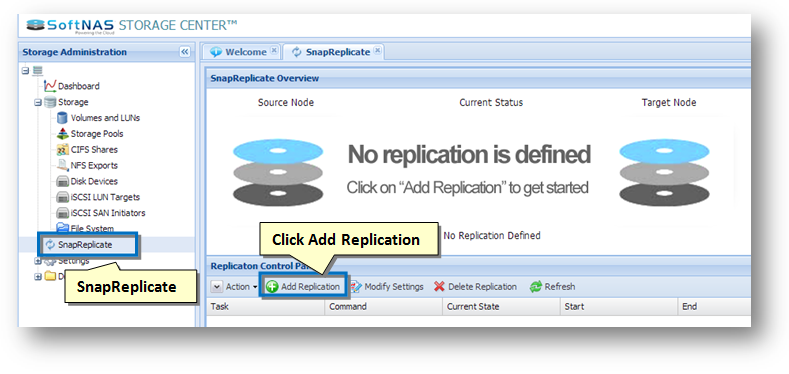Collapse the Storage Administration side panel

point(185,52)
